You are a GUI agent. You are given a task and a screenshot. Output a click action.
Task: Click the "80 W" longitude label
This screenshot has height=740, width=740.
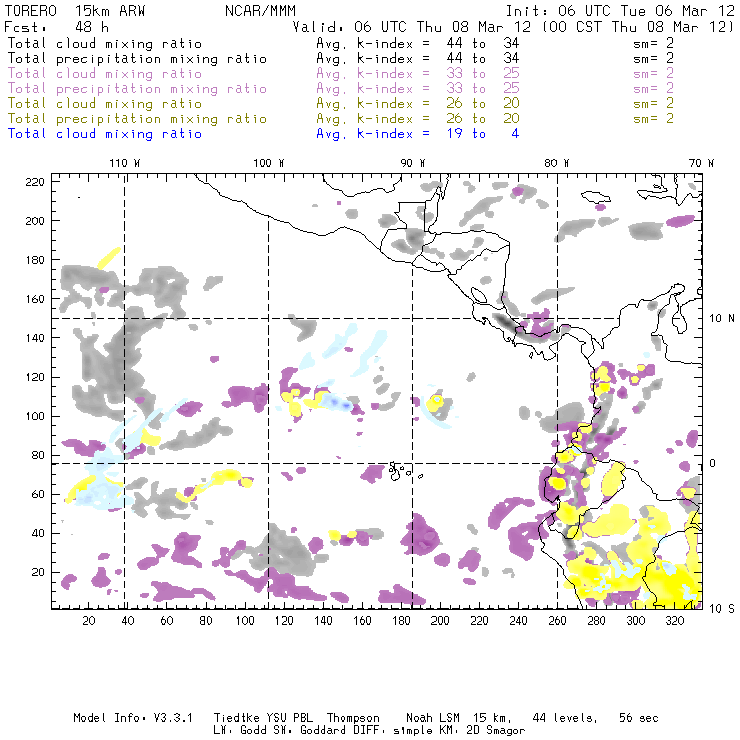556,163
